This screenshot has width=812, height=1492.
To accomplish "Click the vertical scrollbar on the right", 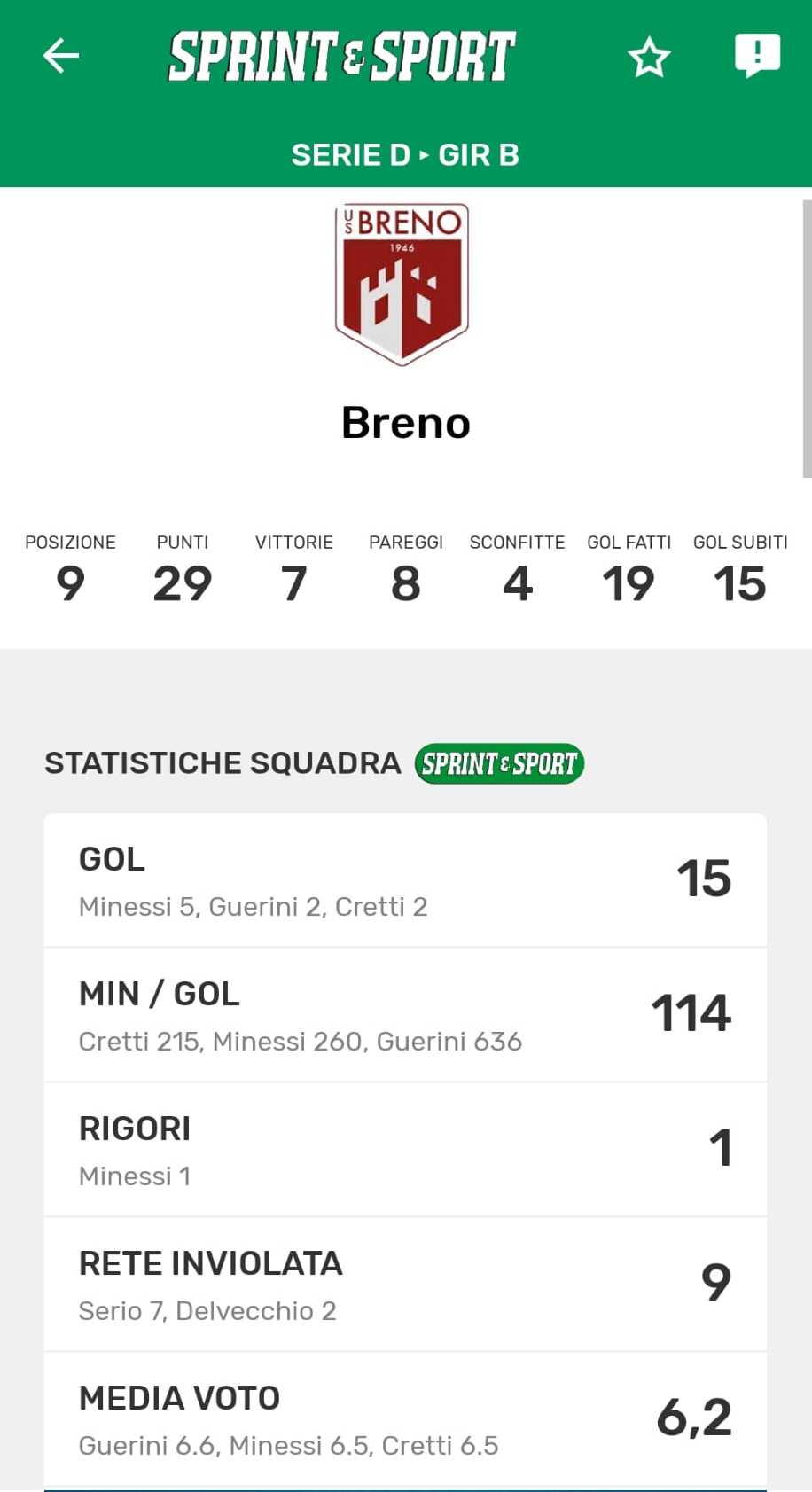I will pos(807,339).
